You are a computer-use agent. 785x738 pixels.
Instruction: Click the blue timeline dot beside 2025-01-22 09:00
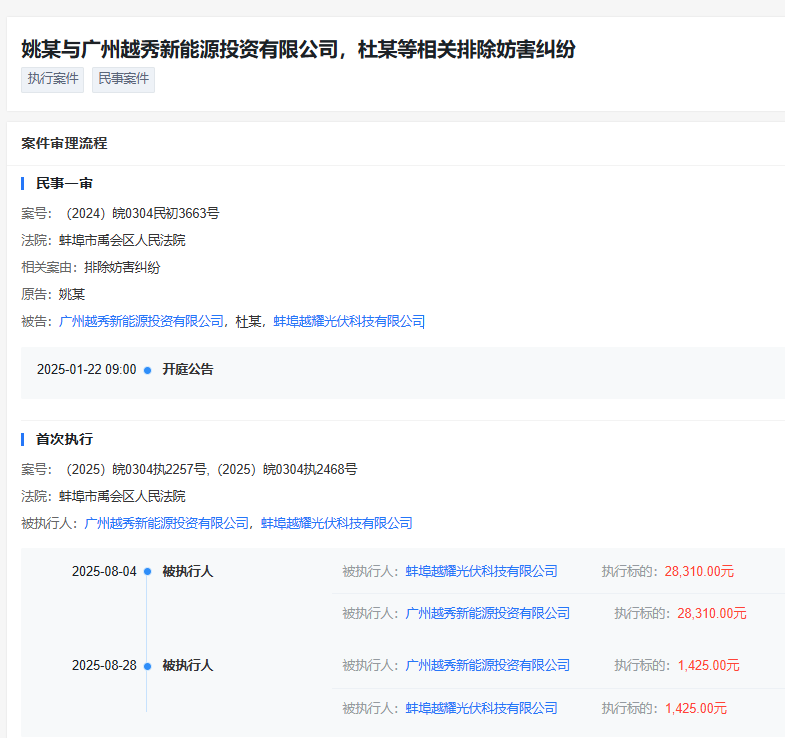coord(147,370)
